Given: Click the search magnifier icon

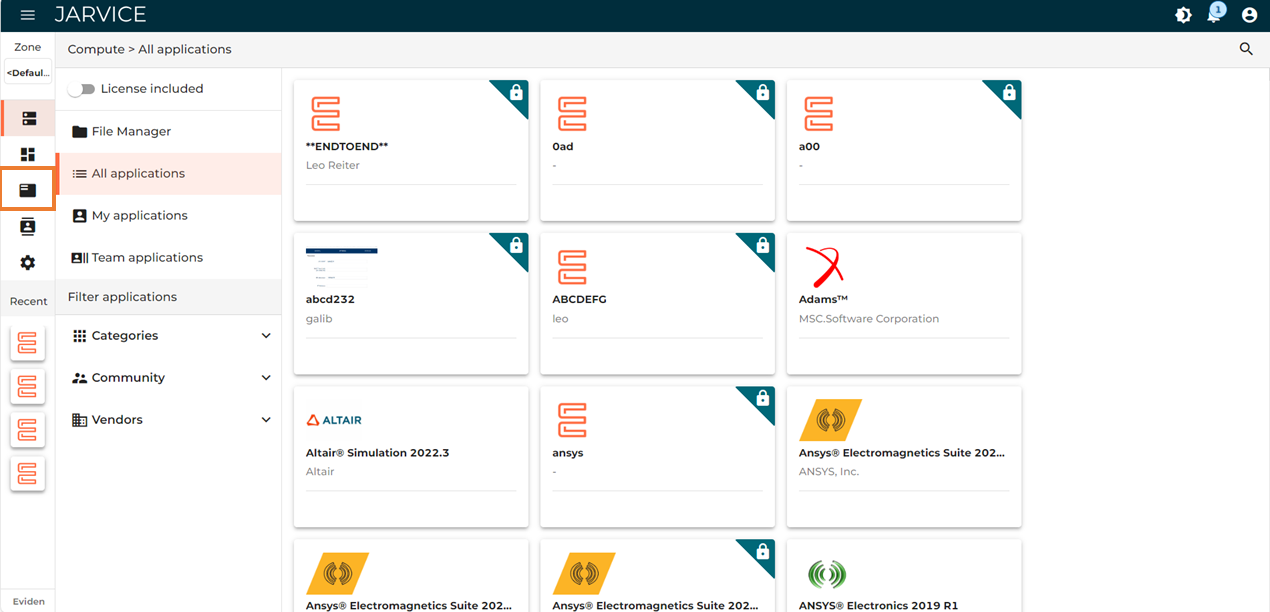Looking at the screenshot, I should tap(1246, 49).
